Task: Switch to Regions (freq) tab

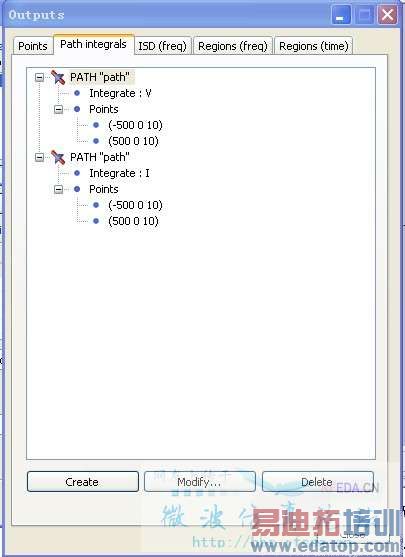Action: point(233,46)
